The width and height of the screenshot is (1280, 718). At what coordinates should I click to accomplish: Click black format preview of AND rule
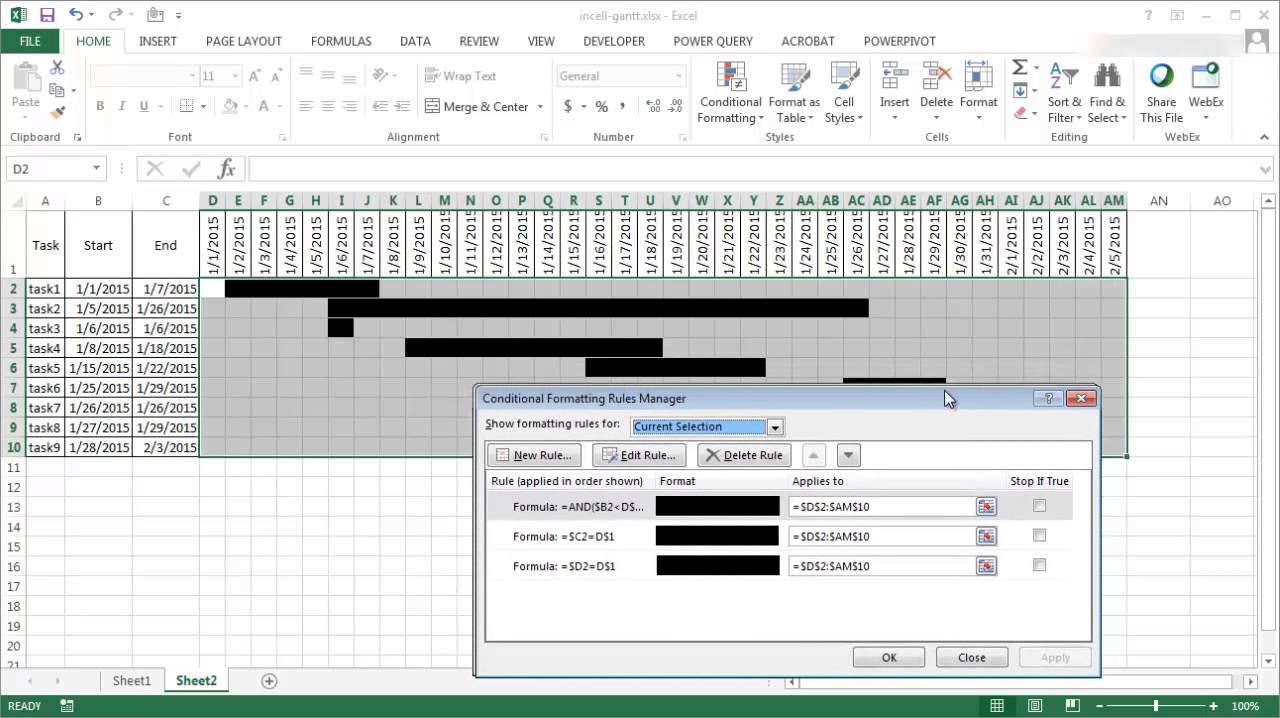point(717,506)
